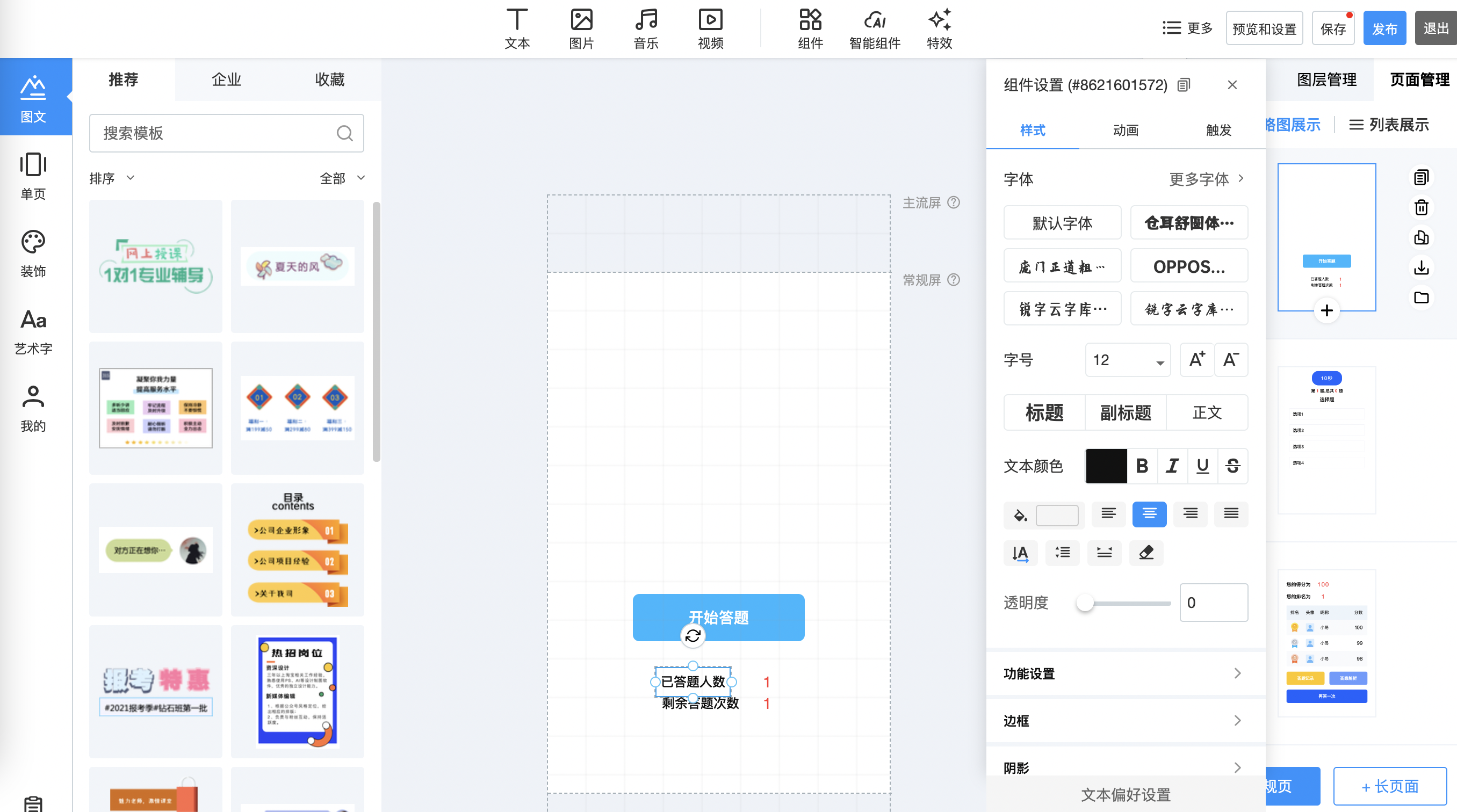
Task: Align text center
Action: (x=1149, y=514)
